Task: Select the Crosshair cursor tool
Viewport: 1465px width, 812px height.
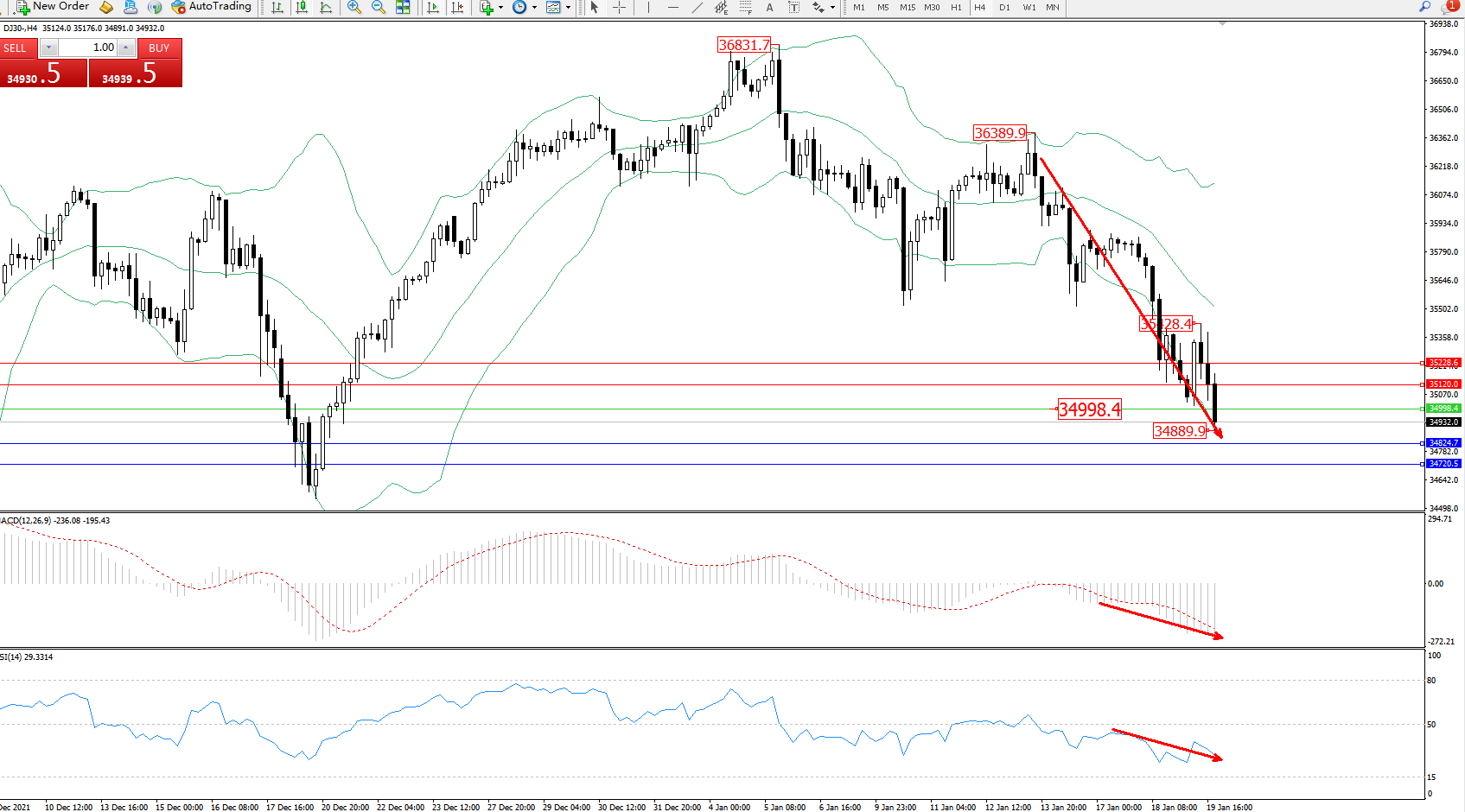Action: [x=620, y=7]
